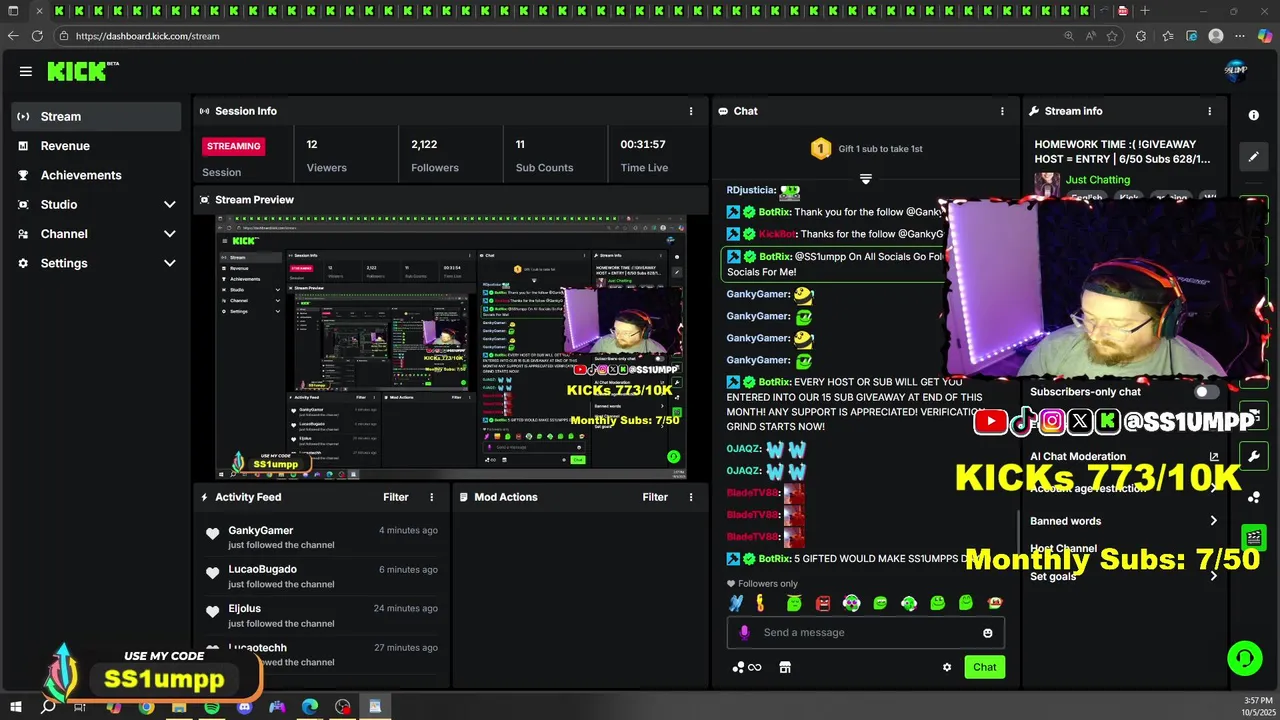Screen dimensions: 1280x720
Task: Expand the Channel sidebar section
Action: (x=170, y=234)
